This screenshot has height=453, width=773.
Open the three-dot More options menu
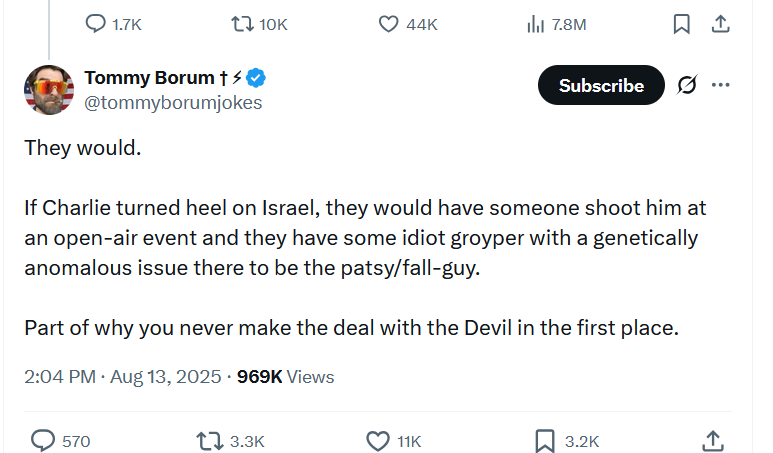pos(720,85)
